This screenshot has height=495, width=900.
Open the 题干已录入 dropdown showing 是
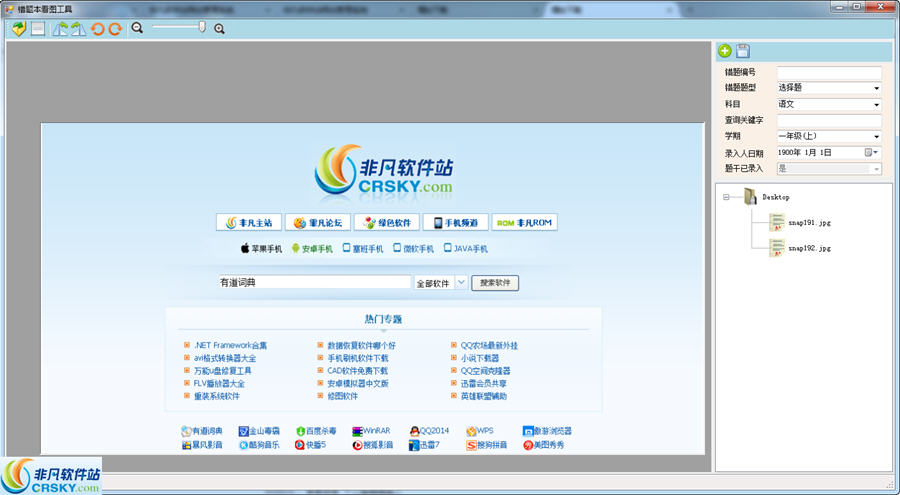click(829, 168)
